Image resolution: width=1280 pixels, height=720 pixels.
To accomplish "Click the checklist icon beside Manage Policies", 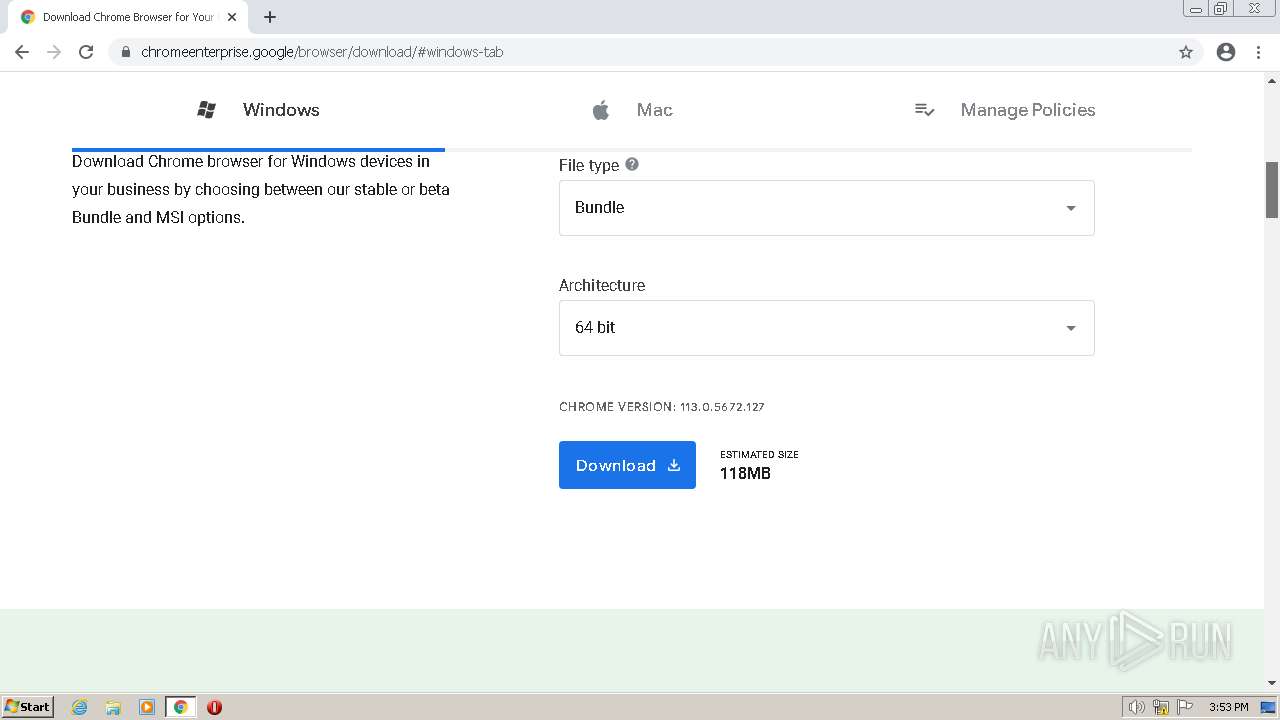I will (x=925, y=110).
